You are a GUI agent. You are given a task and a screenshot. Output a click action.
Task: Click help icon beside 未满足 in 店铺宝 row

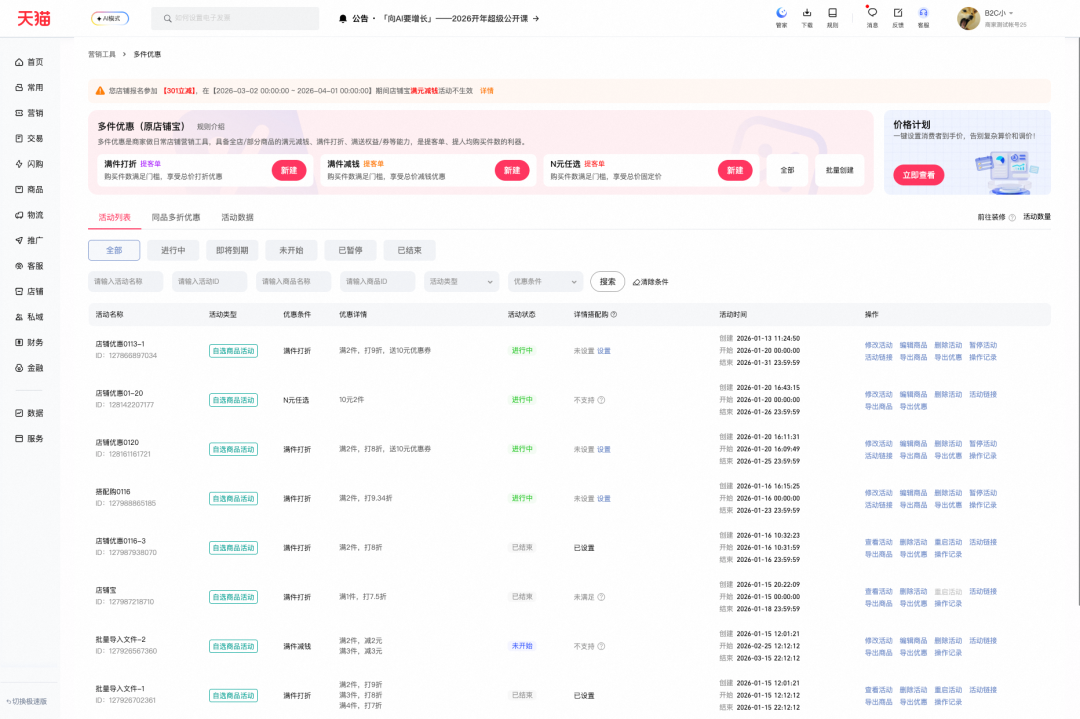pos(601,597)
